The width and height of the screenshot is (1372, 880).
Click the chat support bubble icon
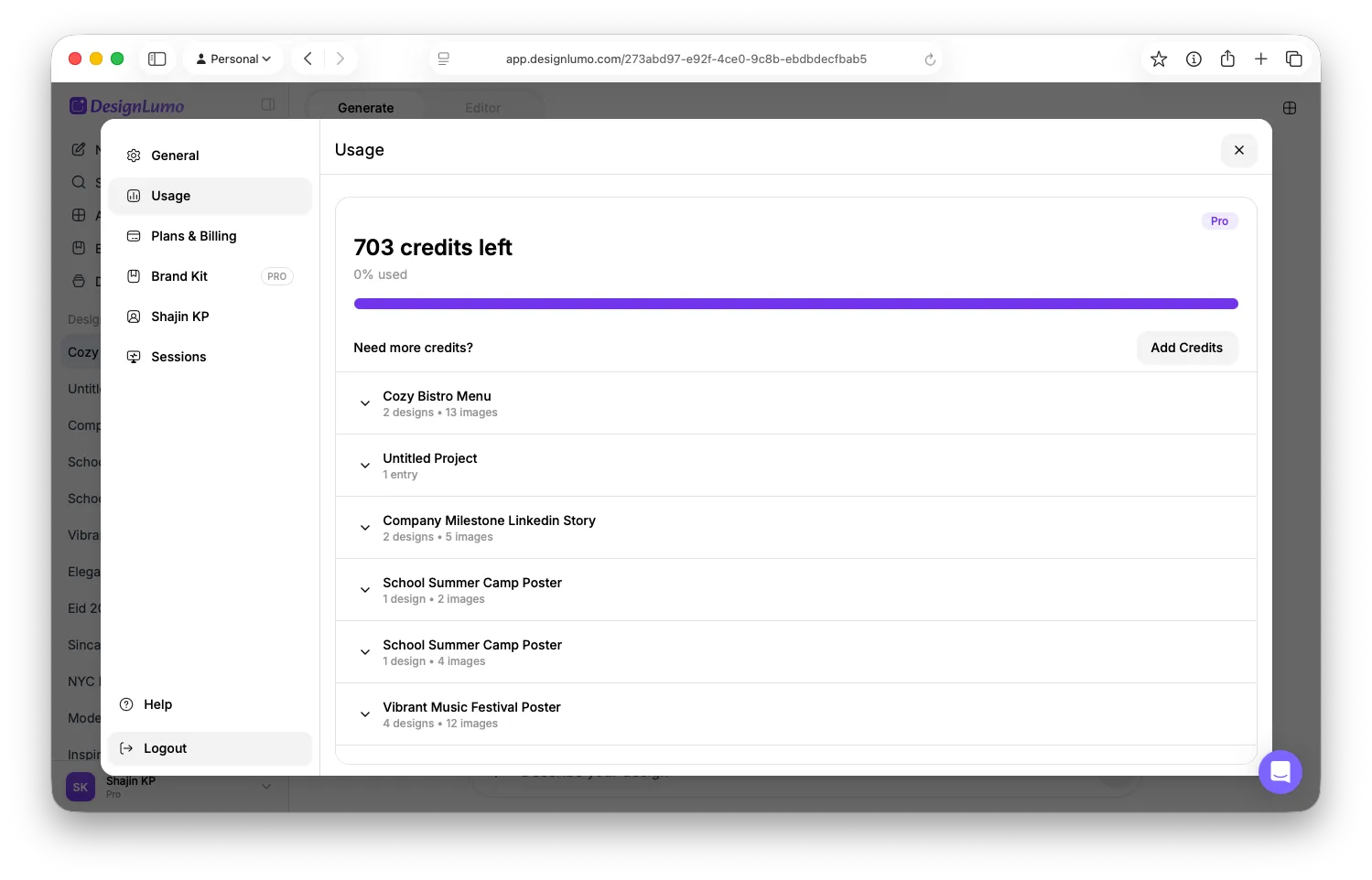[x=1280, y=772]
